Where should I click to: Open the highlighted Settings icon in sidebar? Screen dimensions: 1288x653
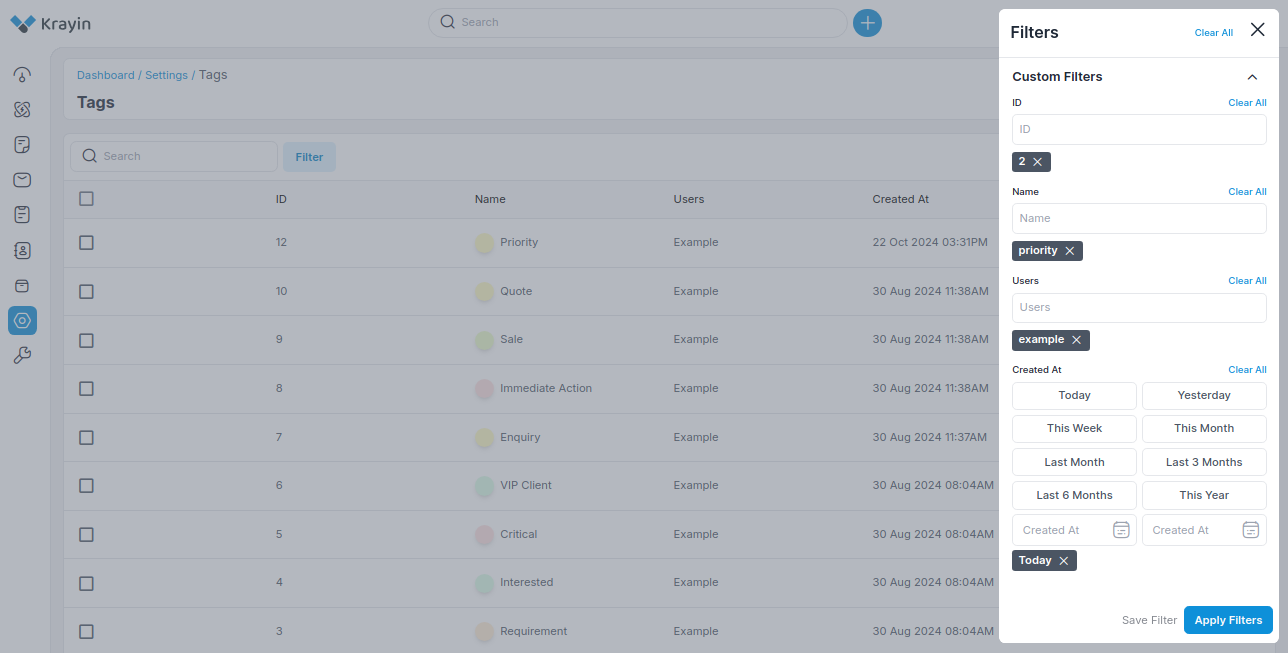(x=22, y=320)
